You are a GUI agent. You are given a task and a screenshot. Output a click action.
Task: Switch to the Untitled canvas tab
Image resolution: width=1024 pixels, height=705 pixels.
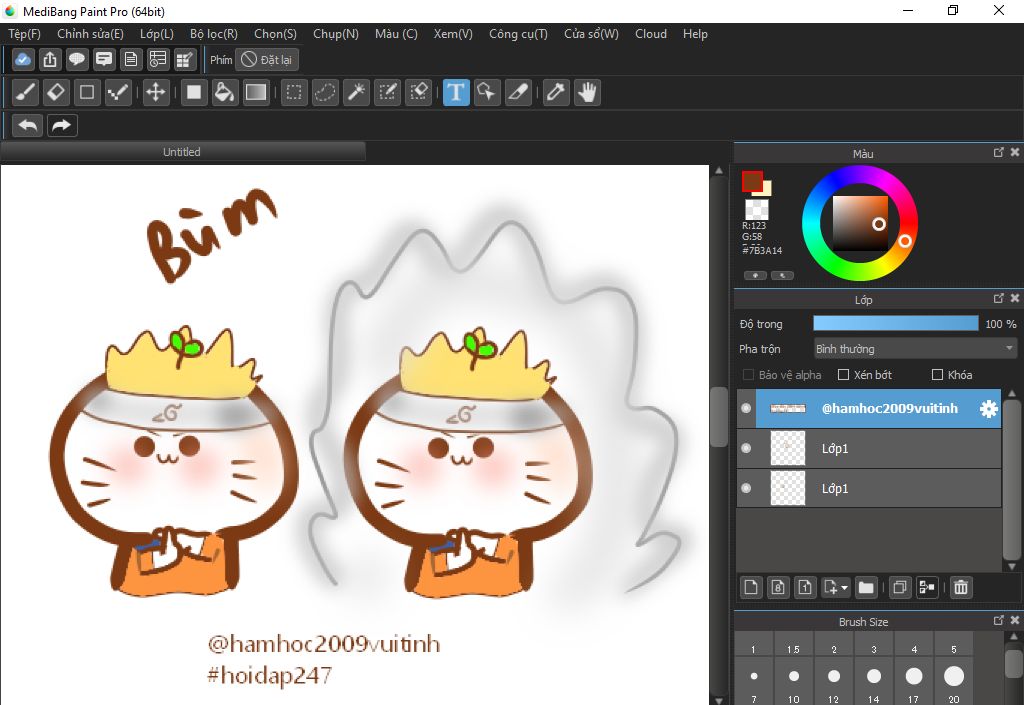[182, 151]
